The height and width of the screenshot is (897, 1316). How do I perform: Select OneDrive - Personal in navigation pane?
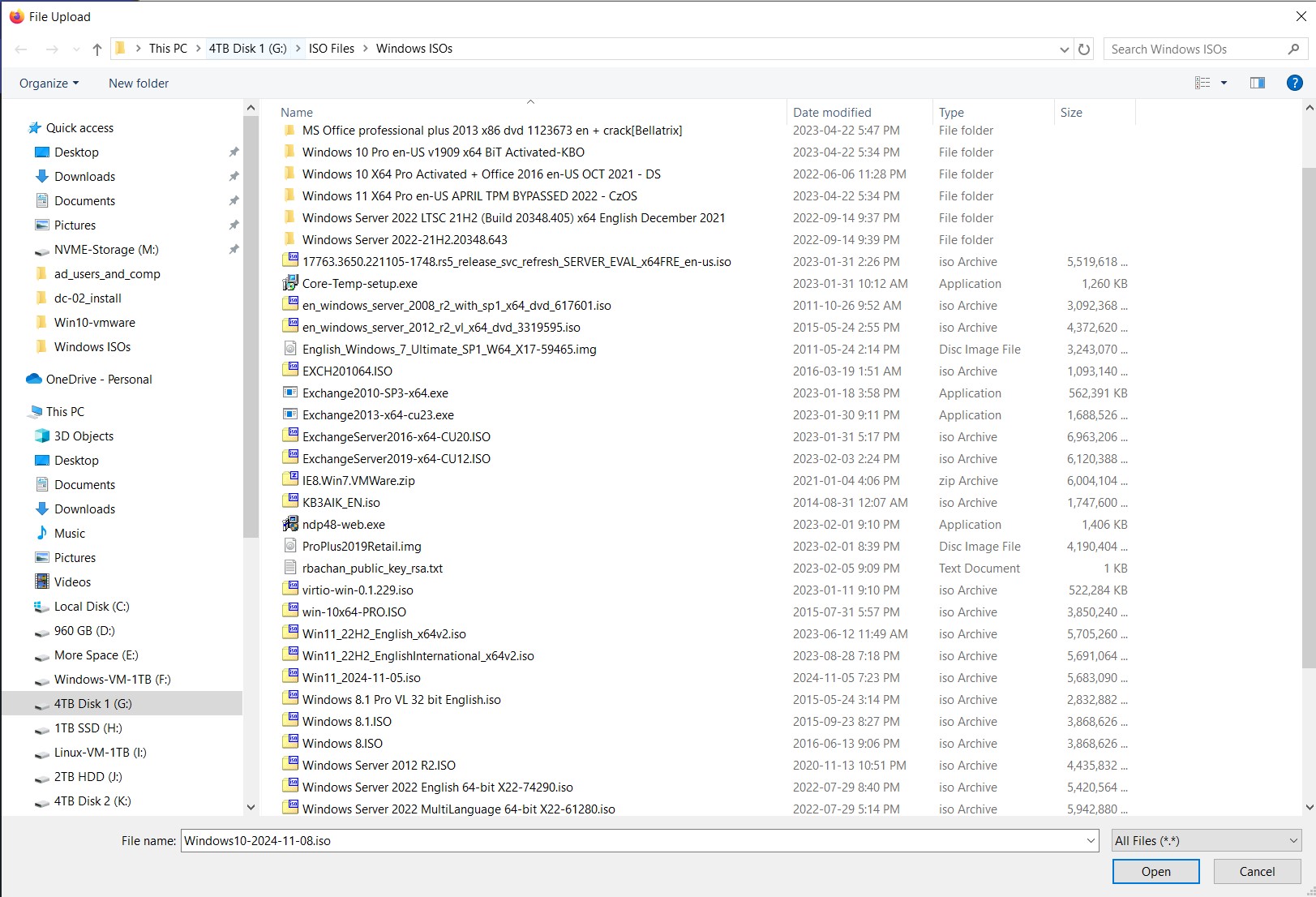tap(98, 380)
